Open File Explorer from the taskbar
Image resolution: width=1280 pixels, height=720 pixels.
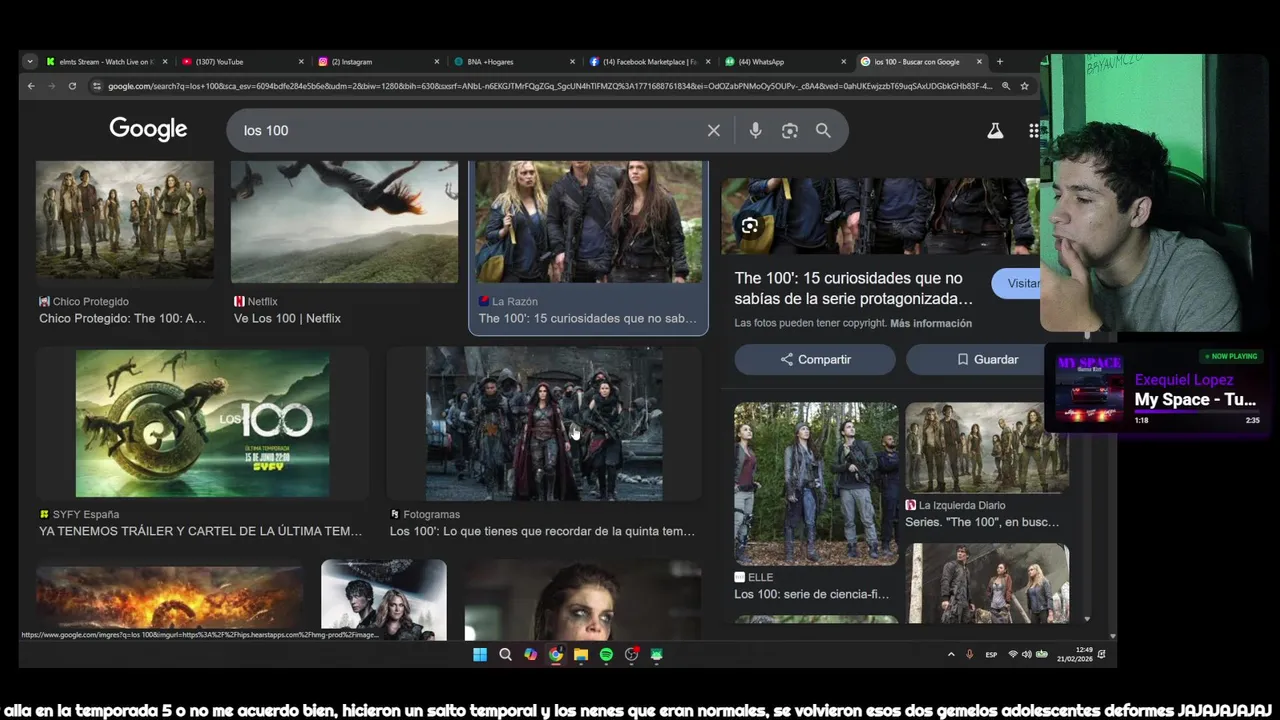tap(581, 655)
